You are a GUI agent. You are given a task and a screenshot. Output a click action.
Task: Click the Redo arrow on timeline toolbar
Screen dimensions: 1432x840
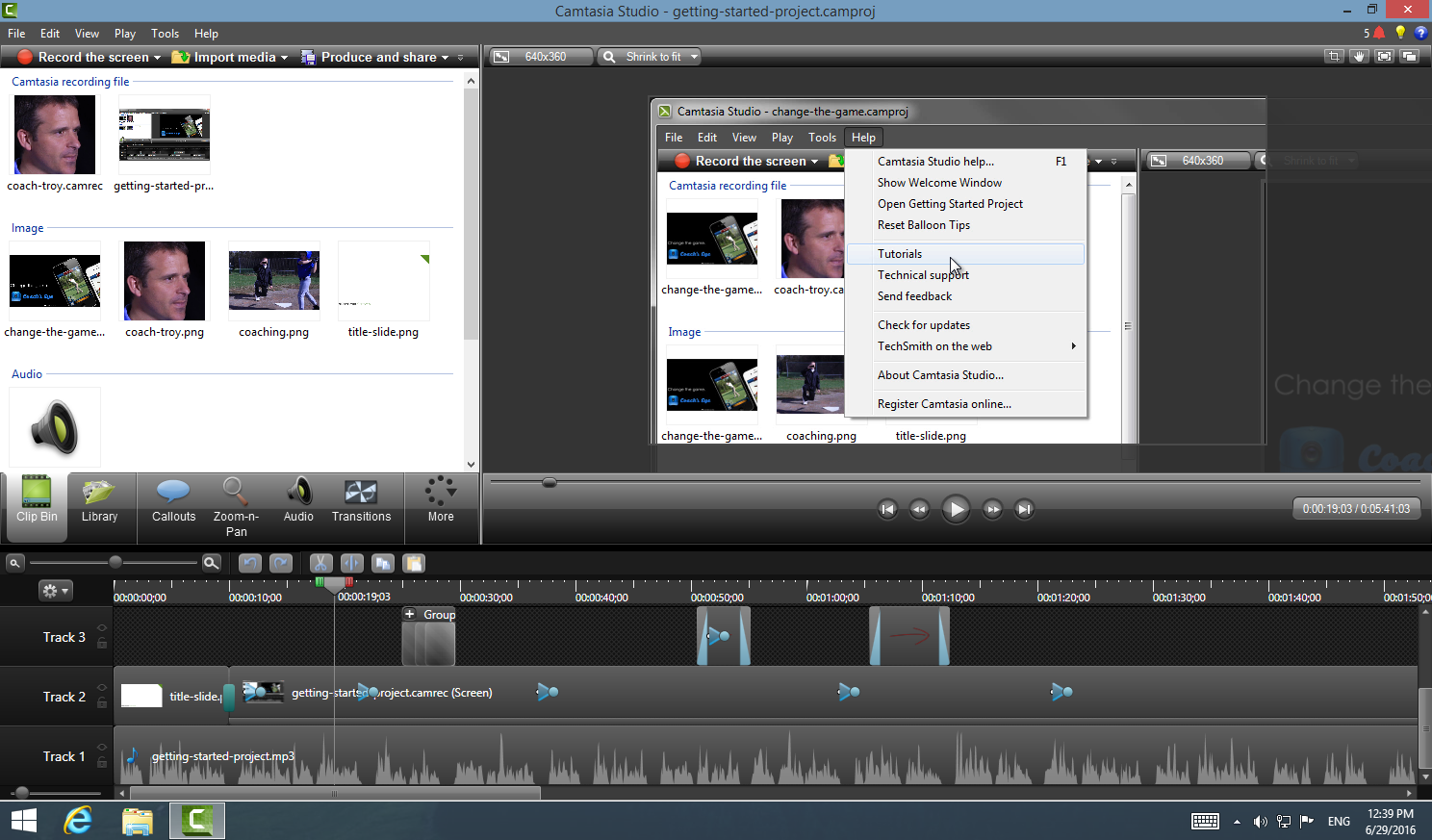281,563
